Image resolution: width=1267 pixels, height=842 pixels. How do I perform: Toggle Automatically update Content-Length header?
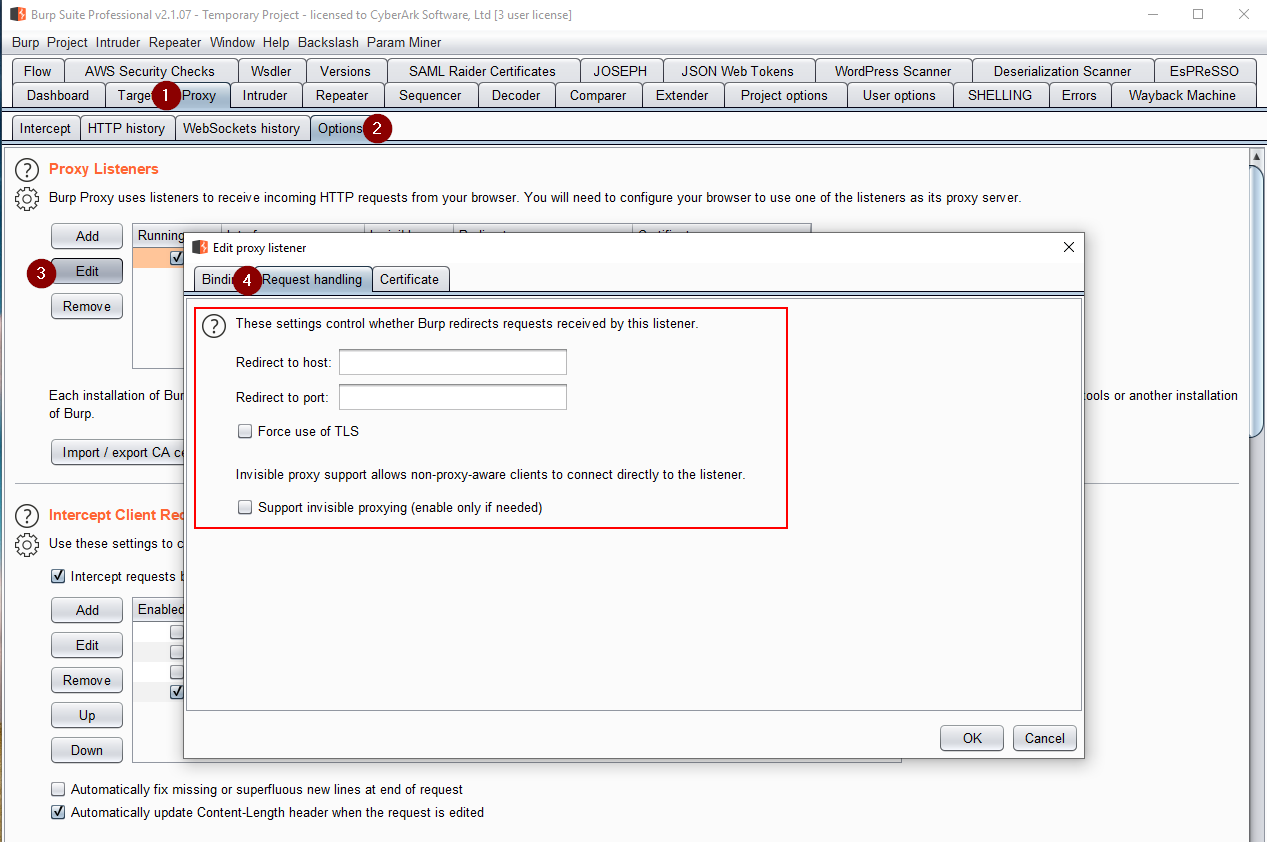pyautogui.click(x=58, y=813)
